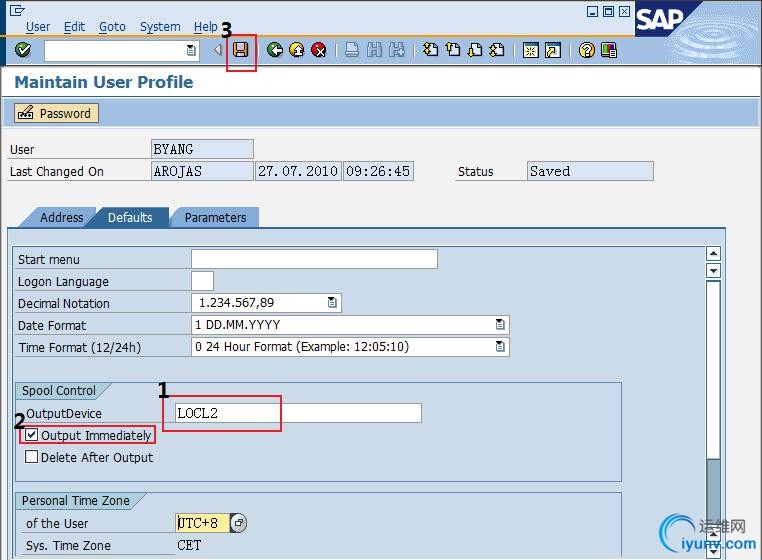
Task: Open the Goto menu
Action: pos(112,27)
